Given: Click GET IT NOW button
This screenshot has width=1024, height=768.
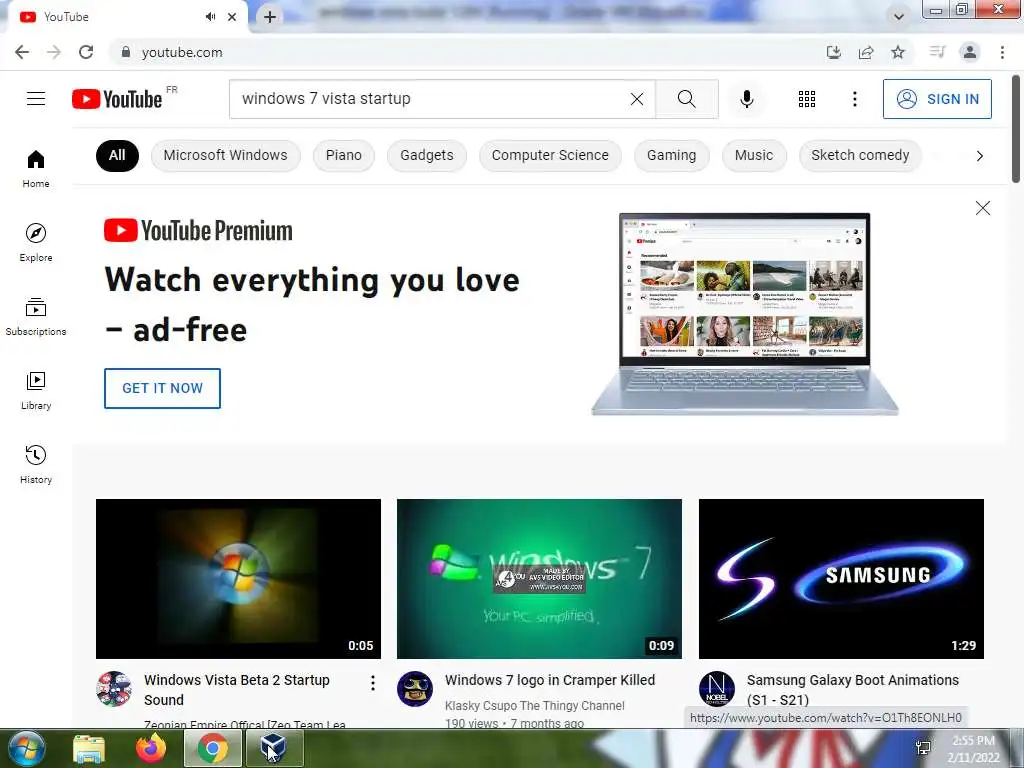Looking at the screenshot, I should click(162, 388).
